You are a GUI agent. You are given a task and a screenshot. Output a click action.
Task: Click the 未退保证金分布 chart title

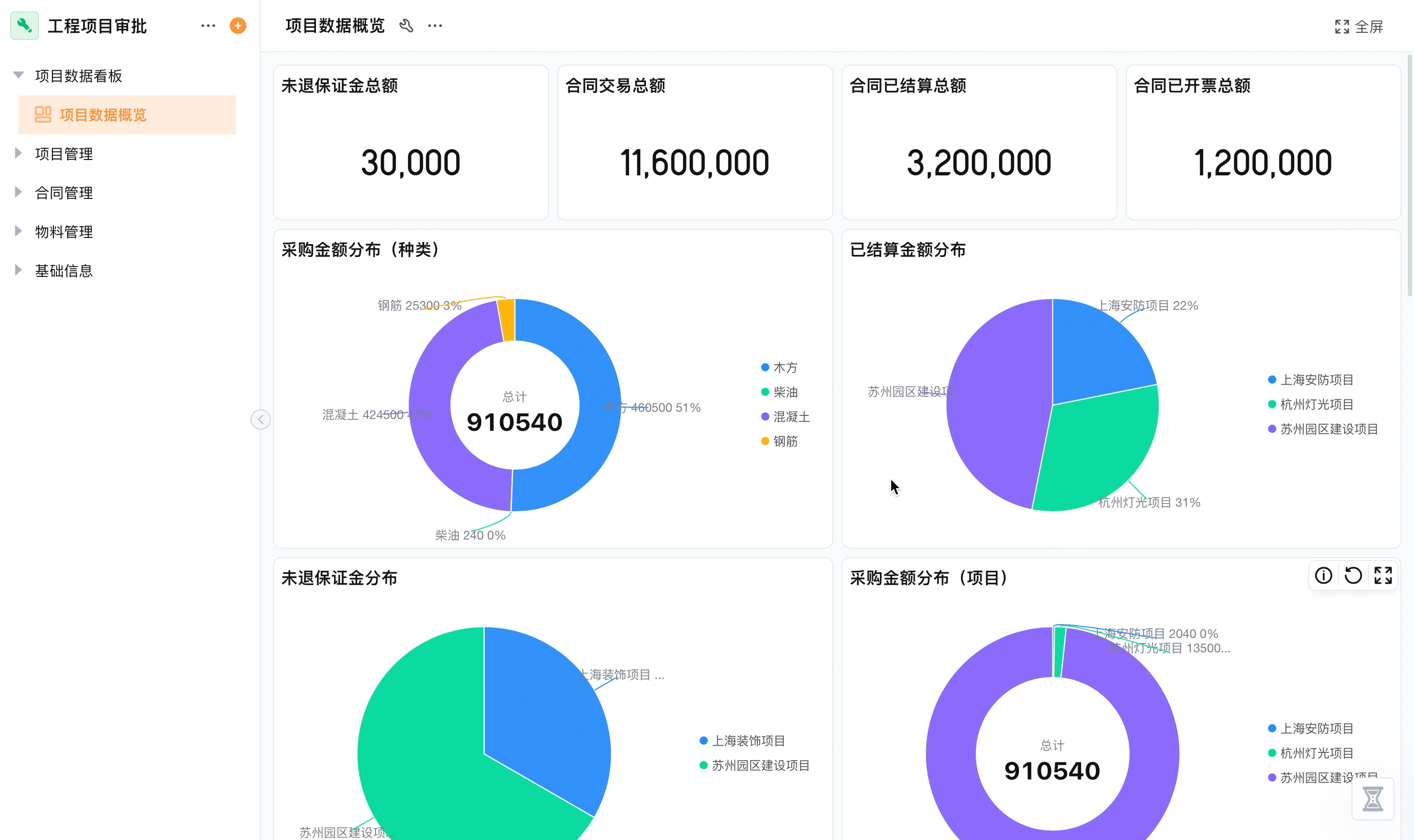339,578
